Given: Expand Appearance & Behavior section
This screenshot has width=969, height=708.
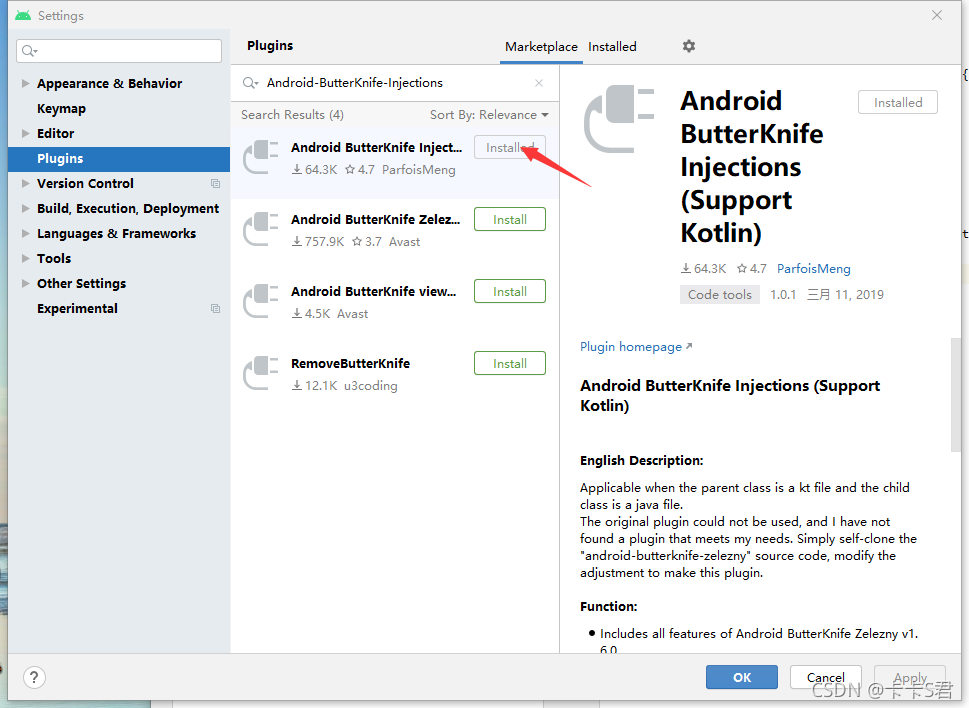Looking at the screenshot, I should click(25, 83).
